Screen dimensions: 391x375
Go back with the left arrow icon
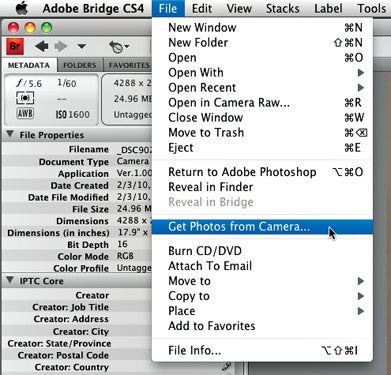[41, 46]
